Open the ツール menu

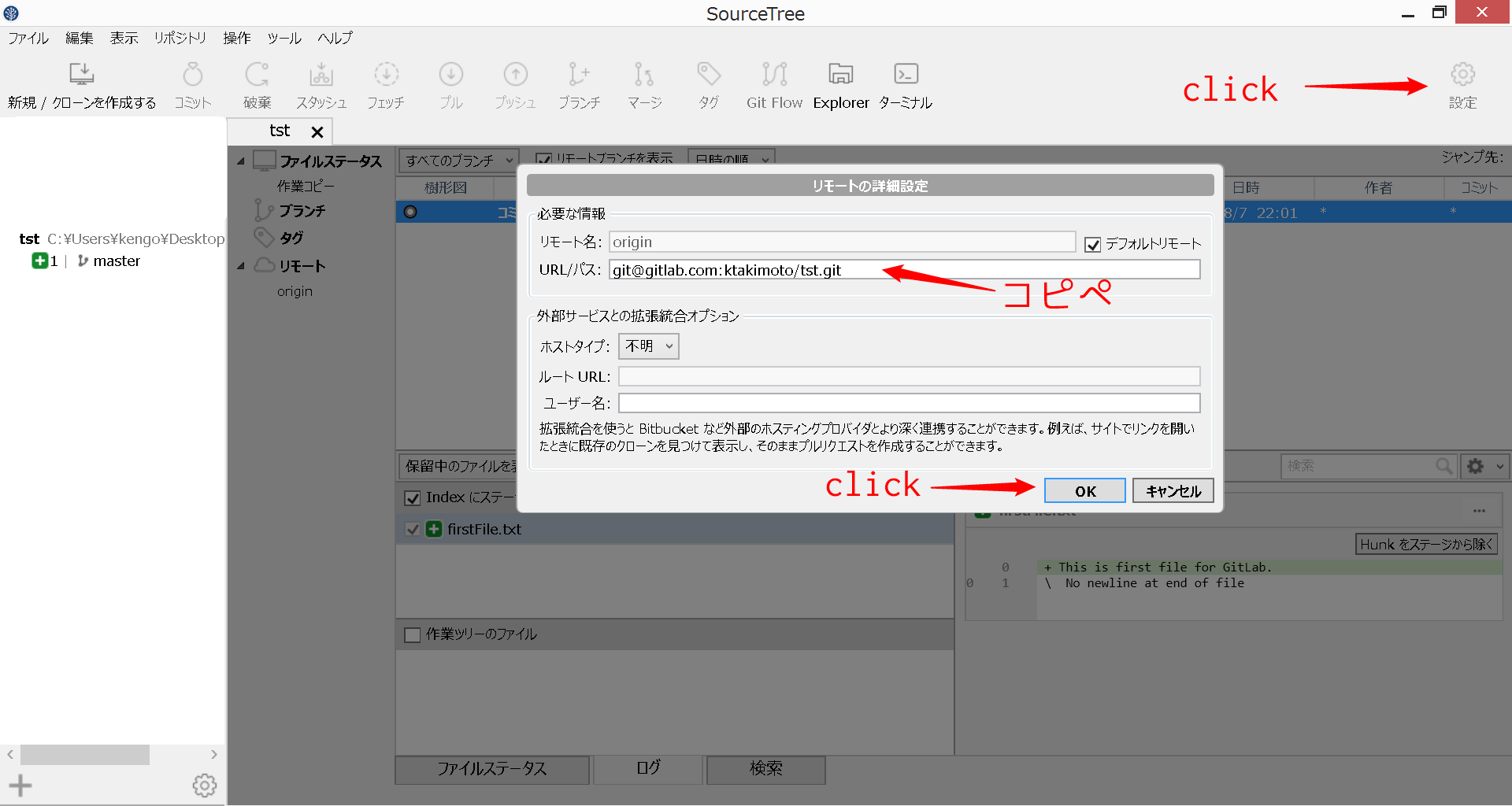[x=284, y=38]
